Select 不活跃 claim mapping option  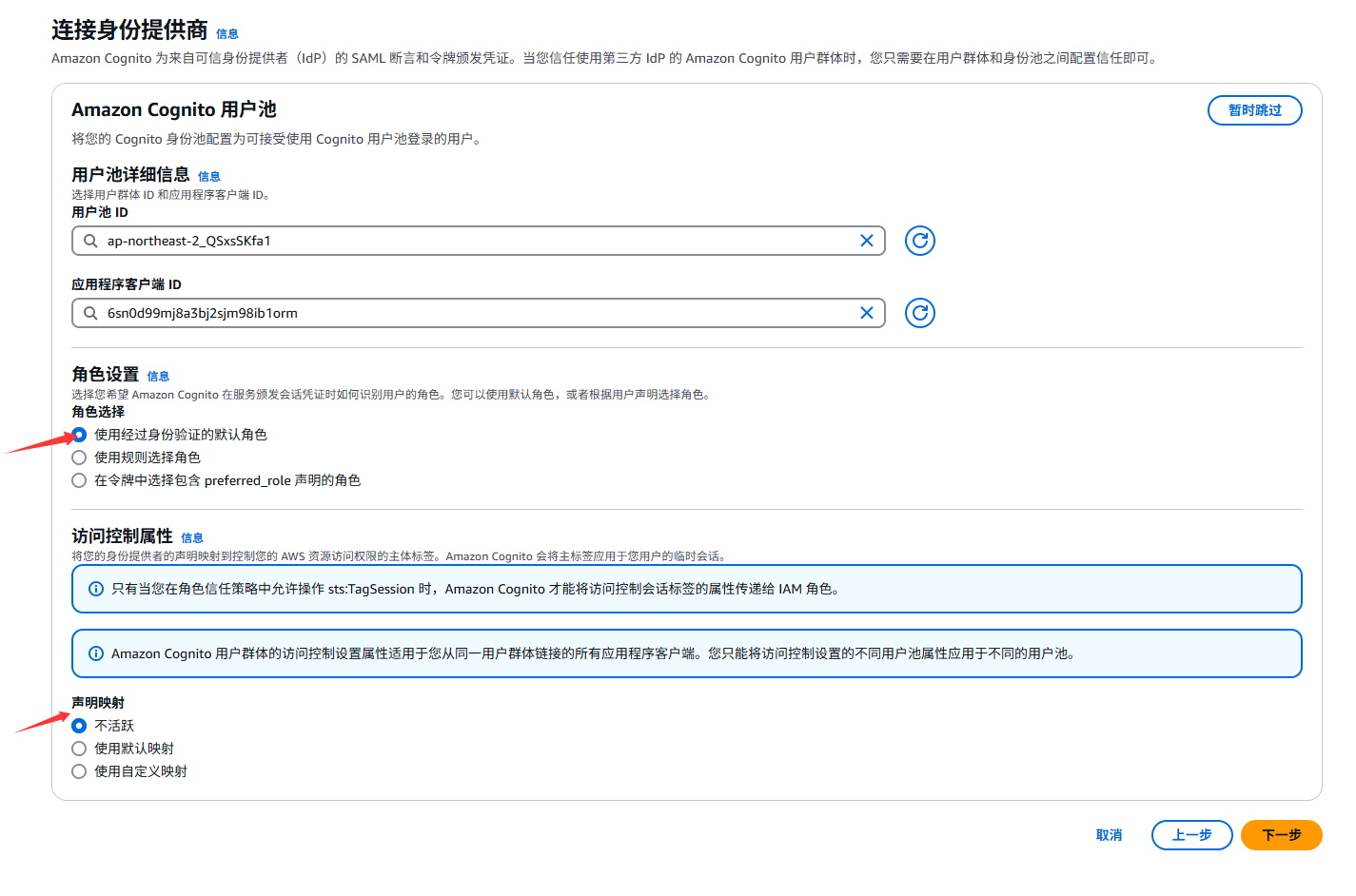79,726
